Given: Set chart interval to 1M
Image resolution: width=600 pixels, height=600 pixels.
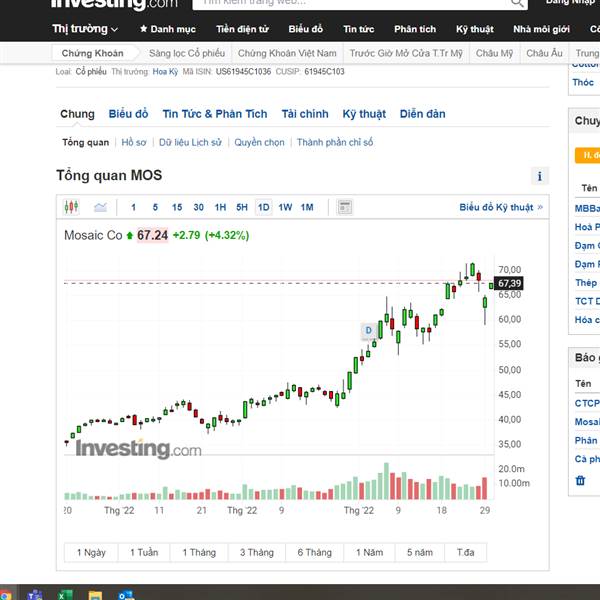Looking at the screenshot, I should pos(307,207).
